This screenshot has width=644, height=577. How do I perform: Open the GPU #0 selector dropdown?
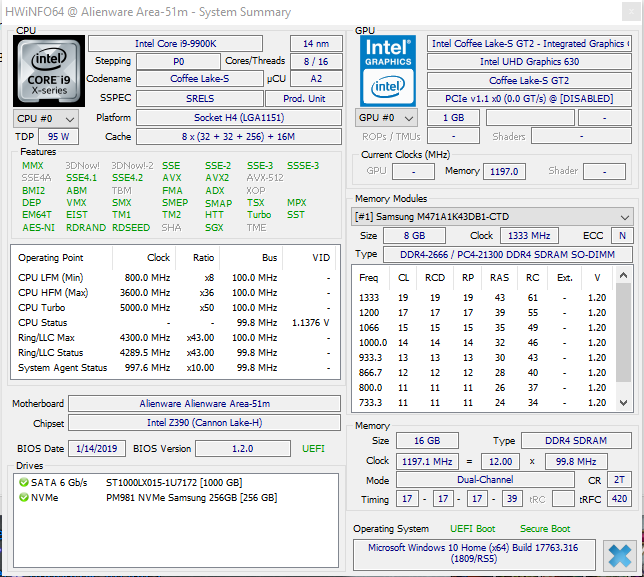click(x=386, y=118)
